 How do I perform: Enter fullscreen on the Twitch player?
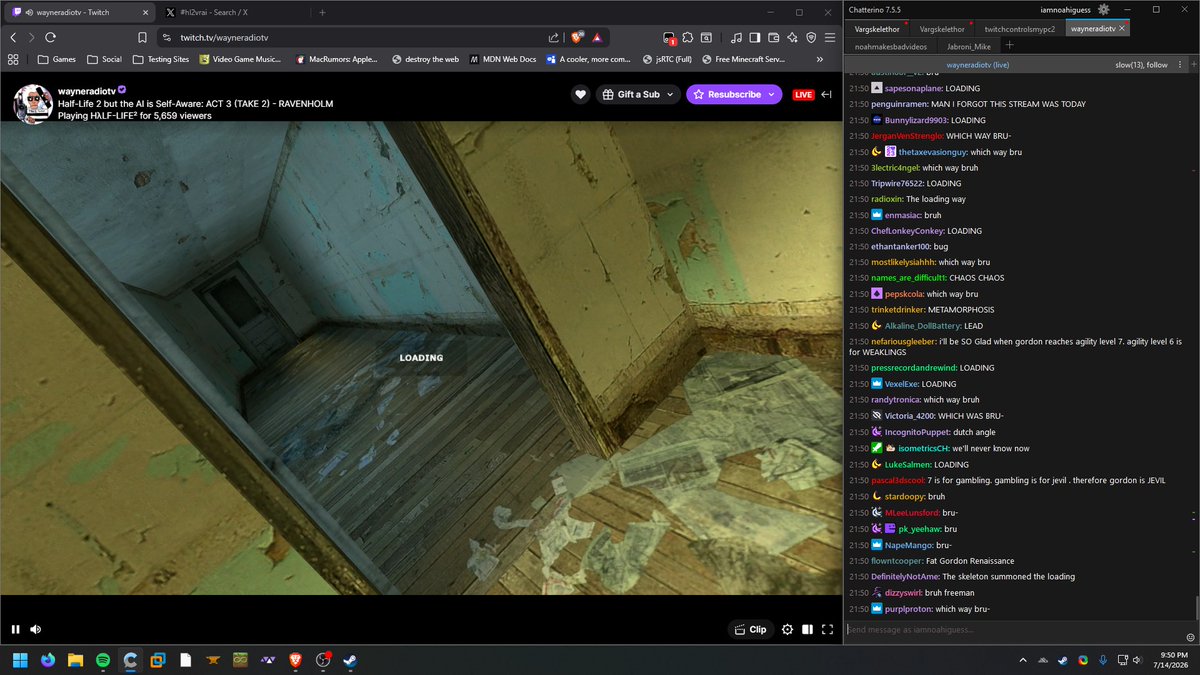tap(827, 629)
